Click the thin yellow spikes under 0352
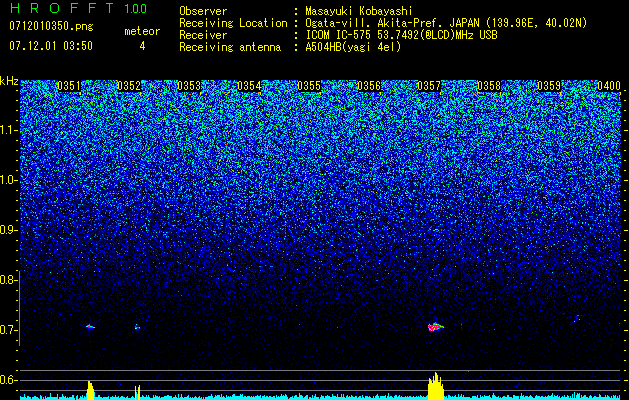629x400 pixels. click(138, 392)
